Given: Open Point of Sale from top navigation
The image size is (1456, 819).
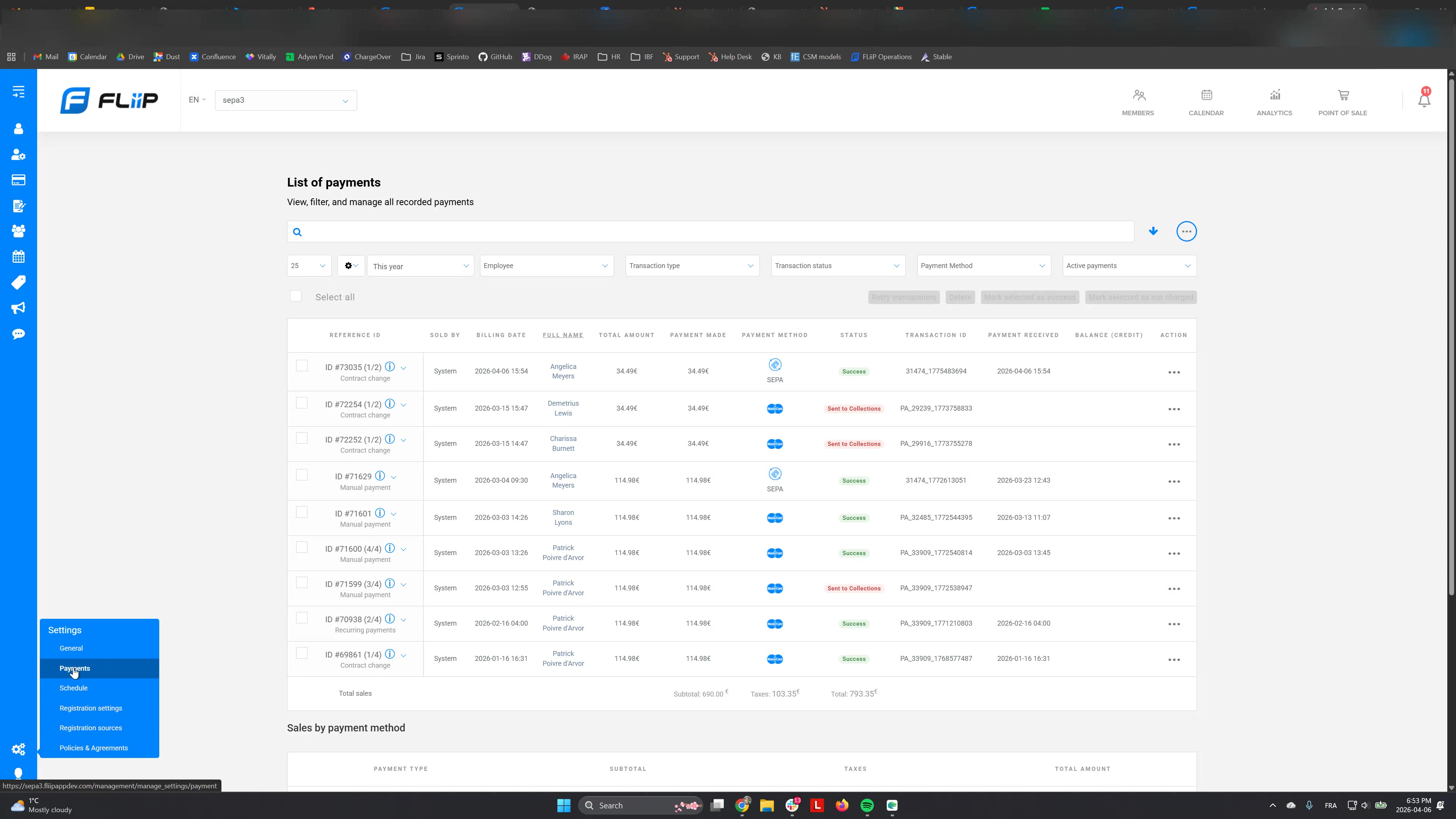Looking at the screenshot, I should 1342,102.
